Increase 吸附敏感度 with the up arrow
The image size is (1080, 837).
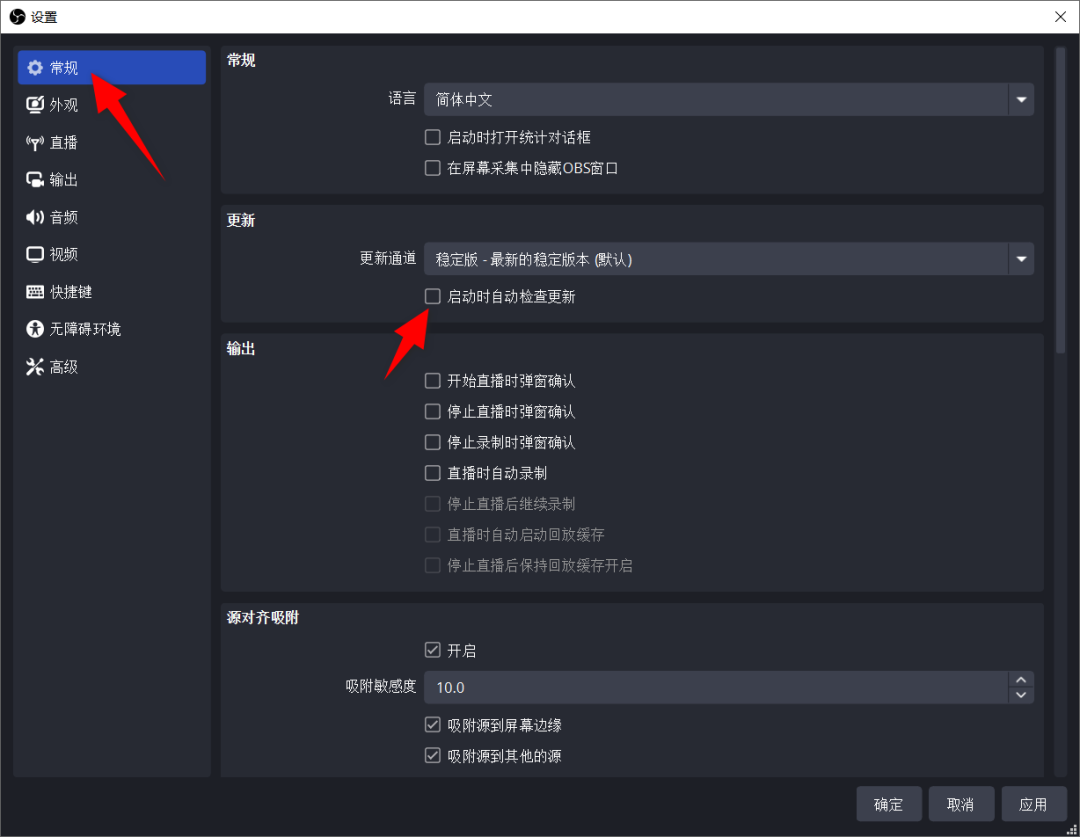point(1021,680)
